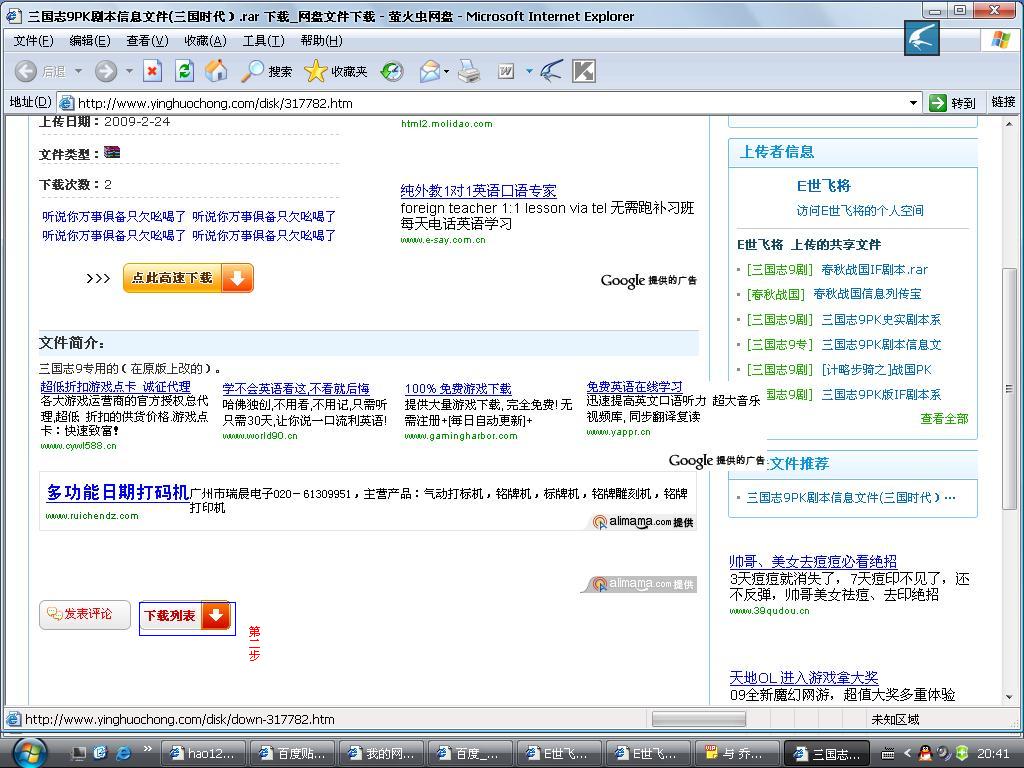Open the 收藏(A) menu
The height and width of the screenshot is (768, 1024).
pos(205,40)
